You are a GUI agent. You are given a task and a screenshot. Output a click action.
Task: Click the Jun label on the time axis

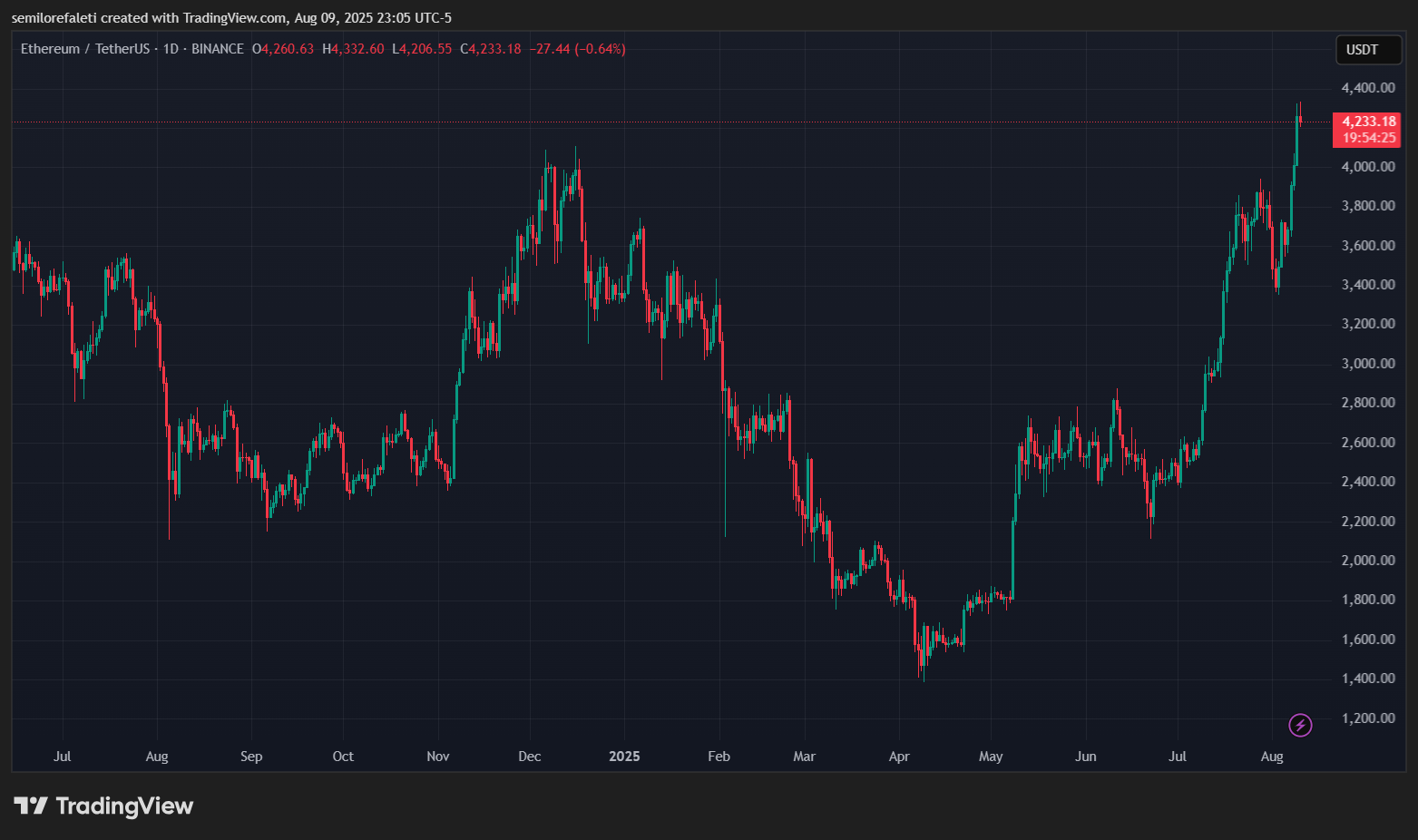[1086, 757]
